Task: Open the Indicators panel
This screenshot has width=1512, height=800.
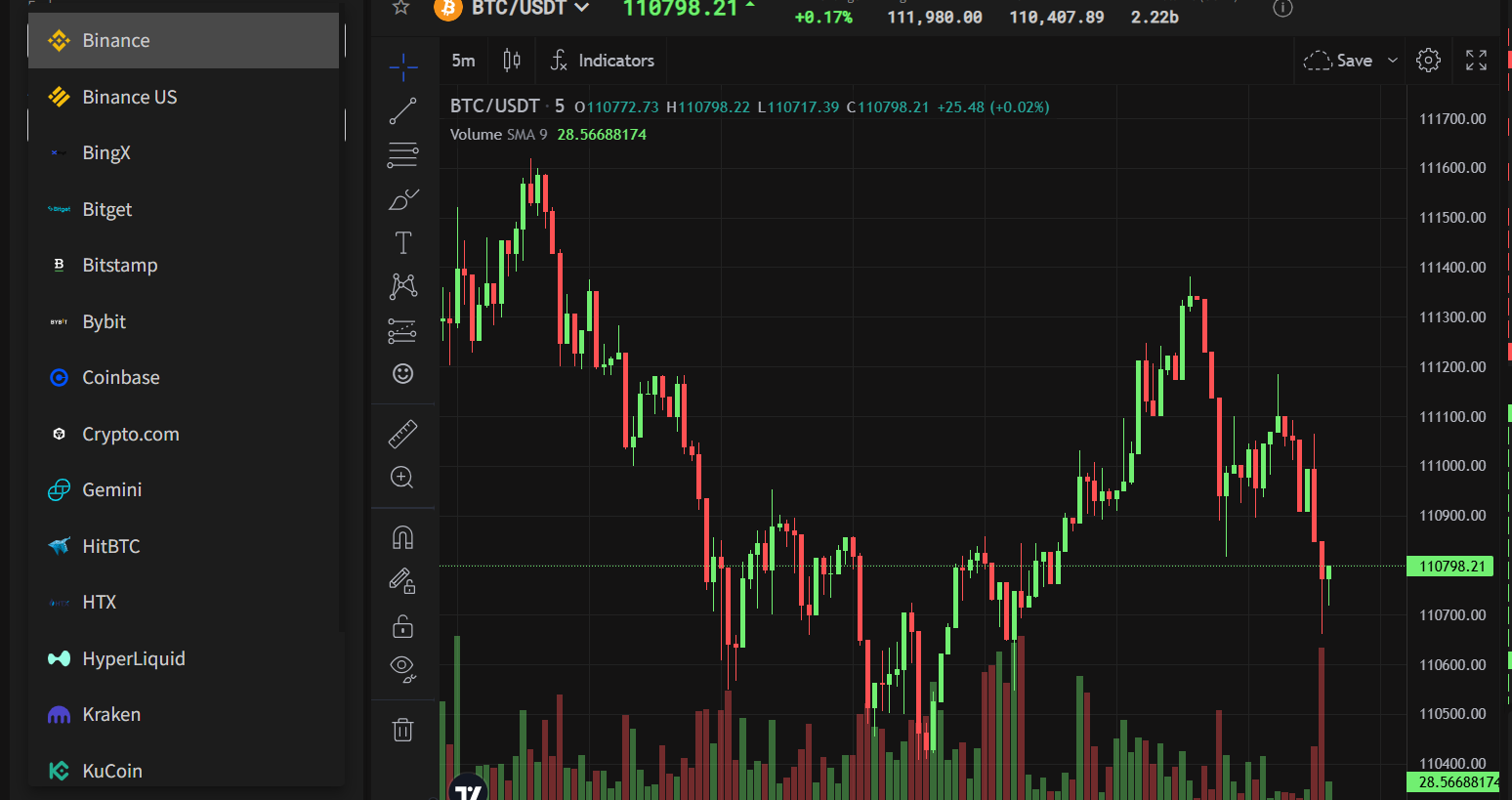Action: [602, 61]
